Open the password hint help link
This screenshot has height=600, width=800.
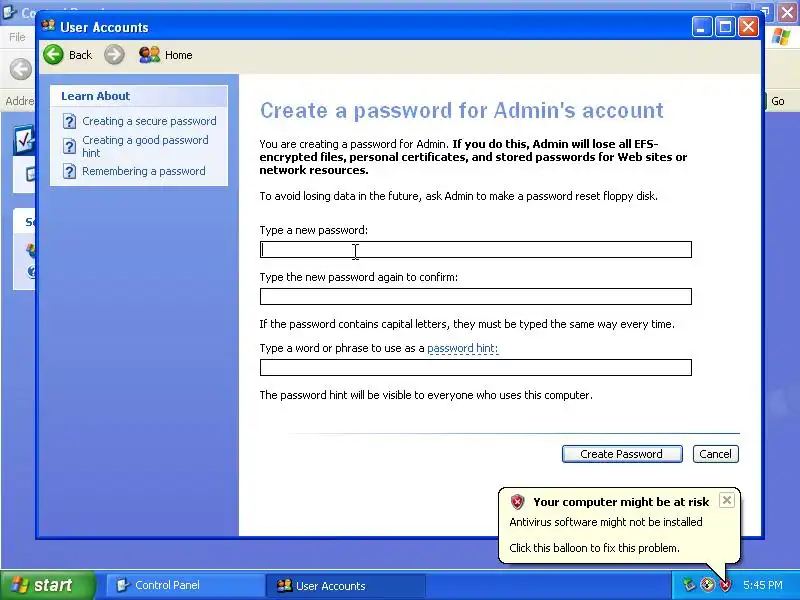pos(462,348)
